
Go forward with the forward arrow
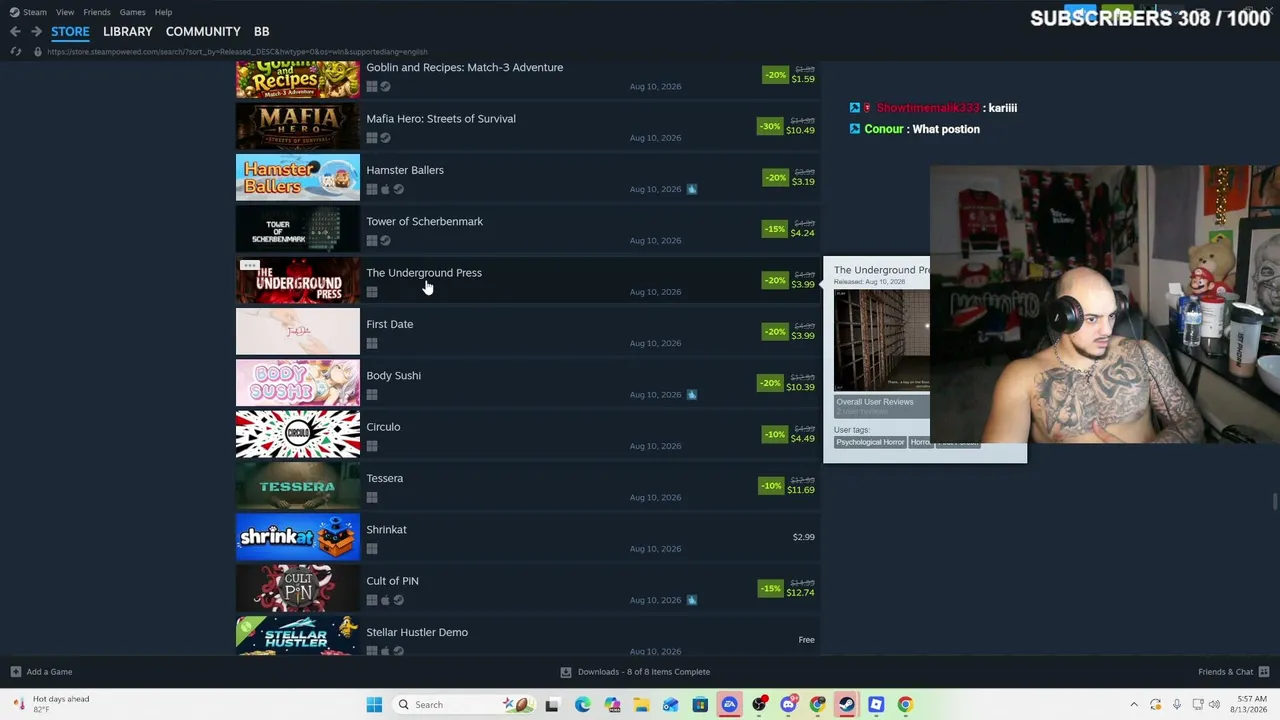pos(36,31)
